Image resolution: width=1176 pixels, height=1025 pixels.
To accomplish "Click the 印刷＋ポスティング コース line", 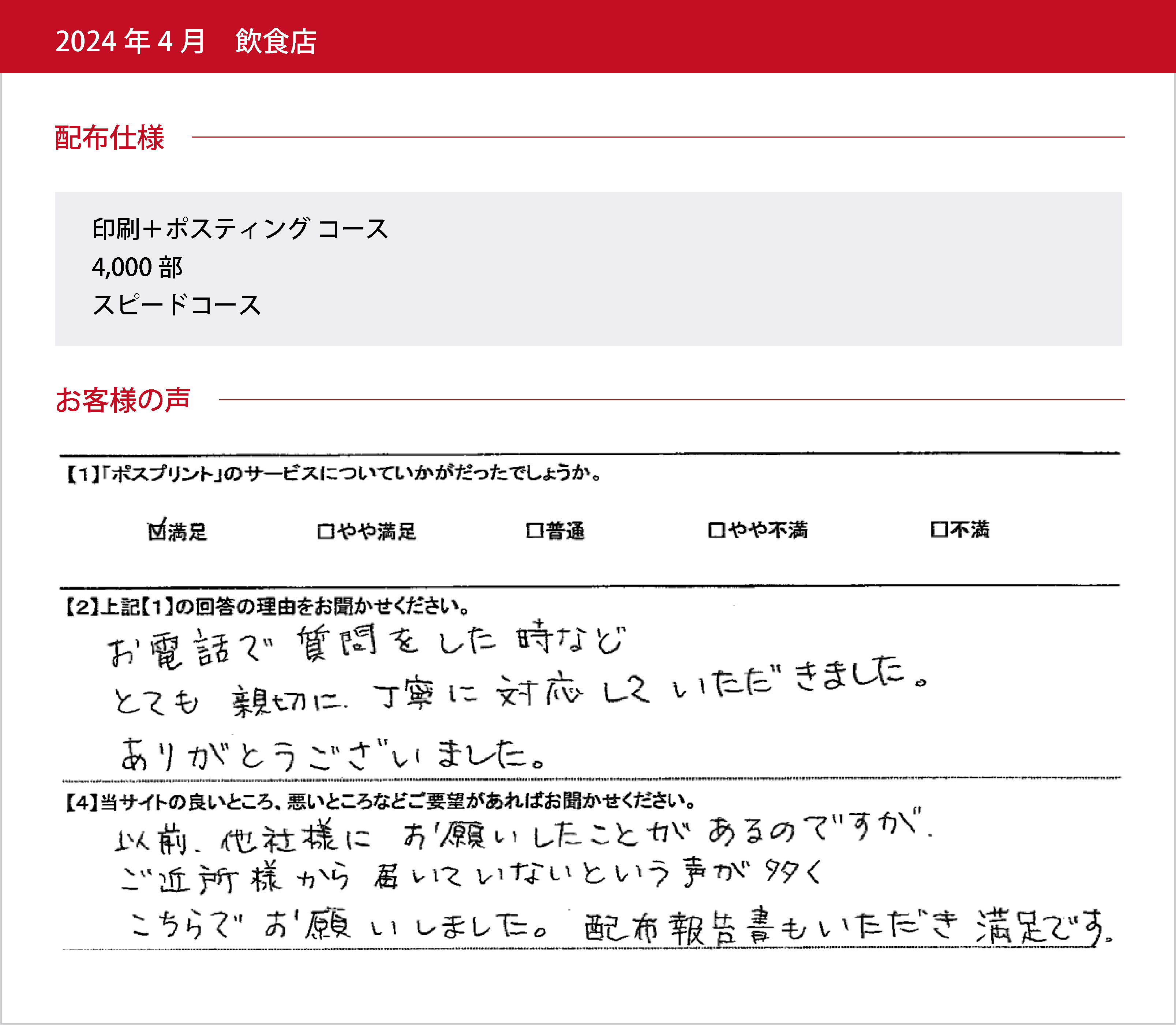I will click(x=240, y=229).
